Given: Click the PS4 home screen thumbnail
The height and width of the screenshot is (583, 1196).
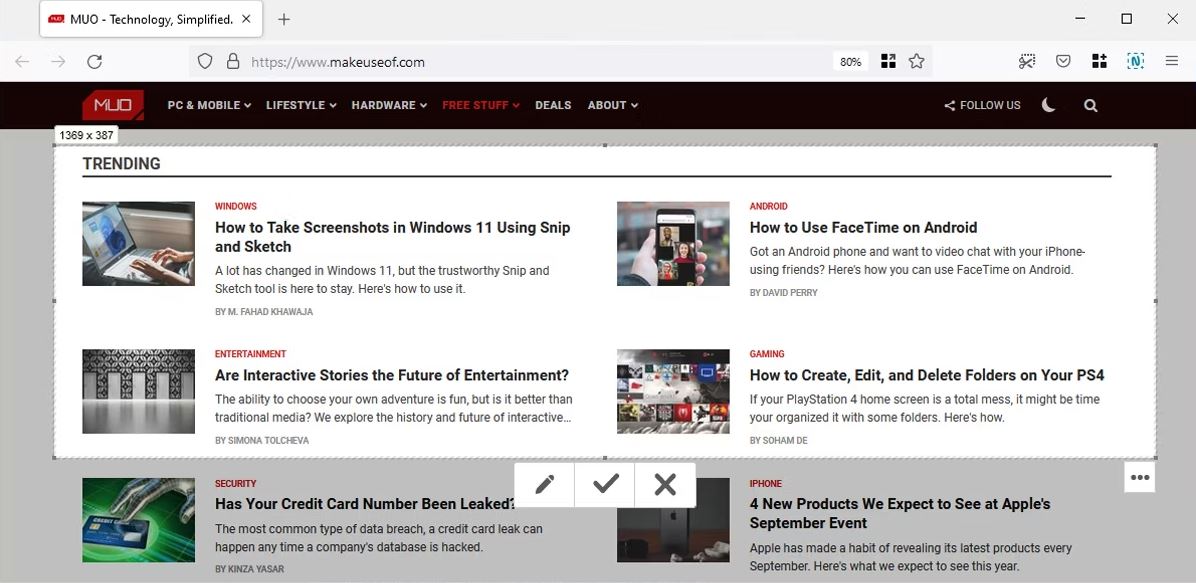Looking at the screenshot, I should [673, 391].
